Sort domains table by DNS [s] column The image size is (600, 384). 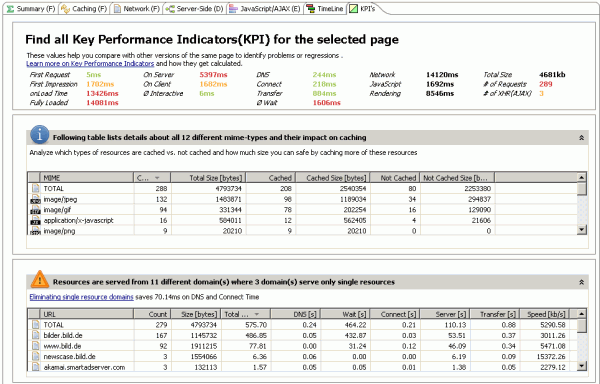(295, 314)
